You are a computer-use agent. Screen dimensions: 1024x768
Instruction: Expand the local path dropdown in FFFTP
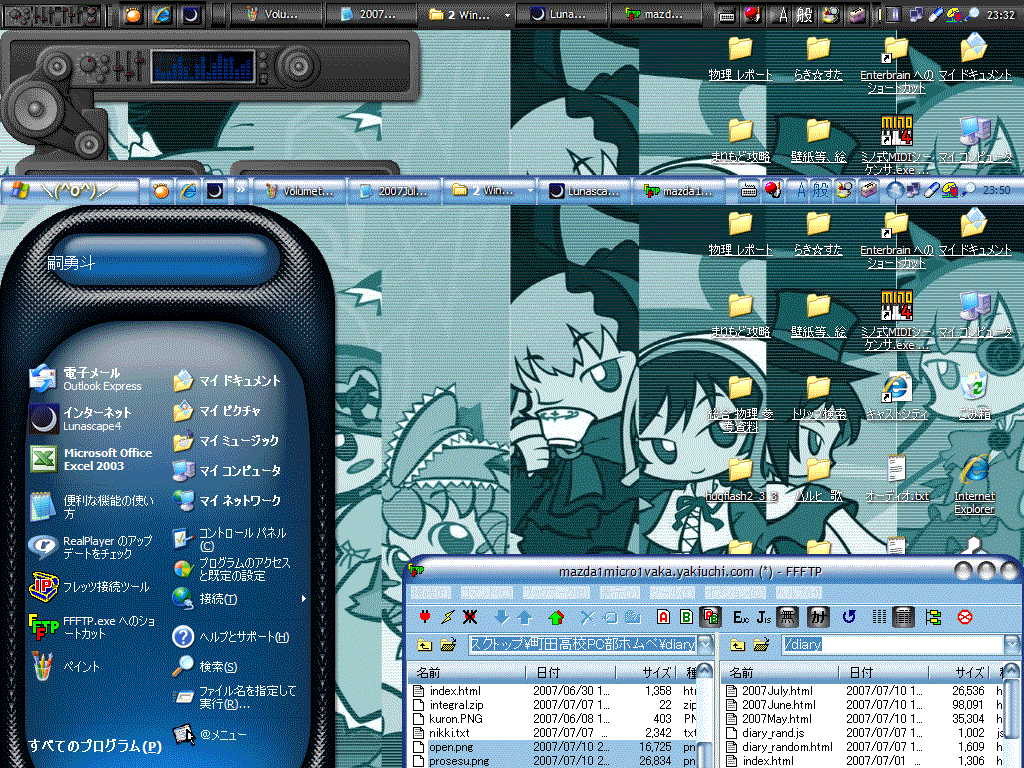(x=705, y=645)
